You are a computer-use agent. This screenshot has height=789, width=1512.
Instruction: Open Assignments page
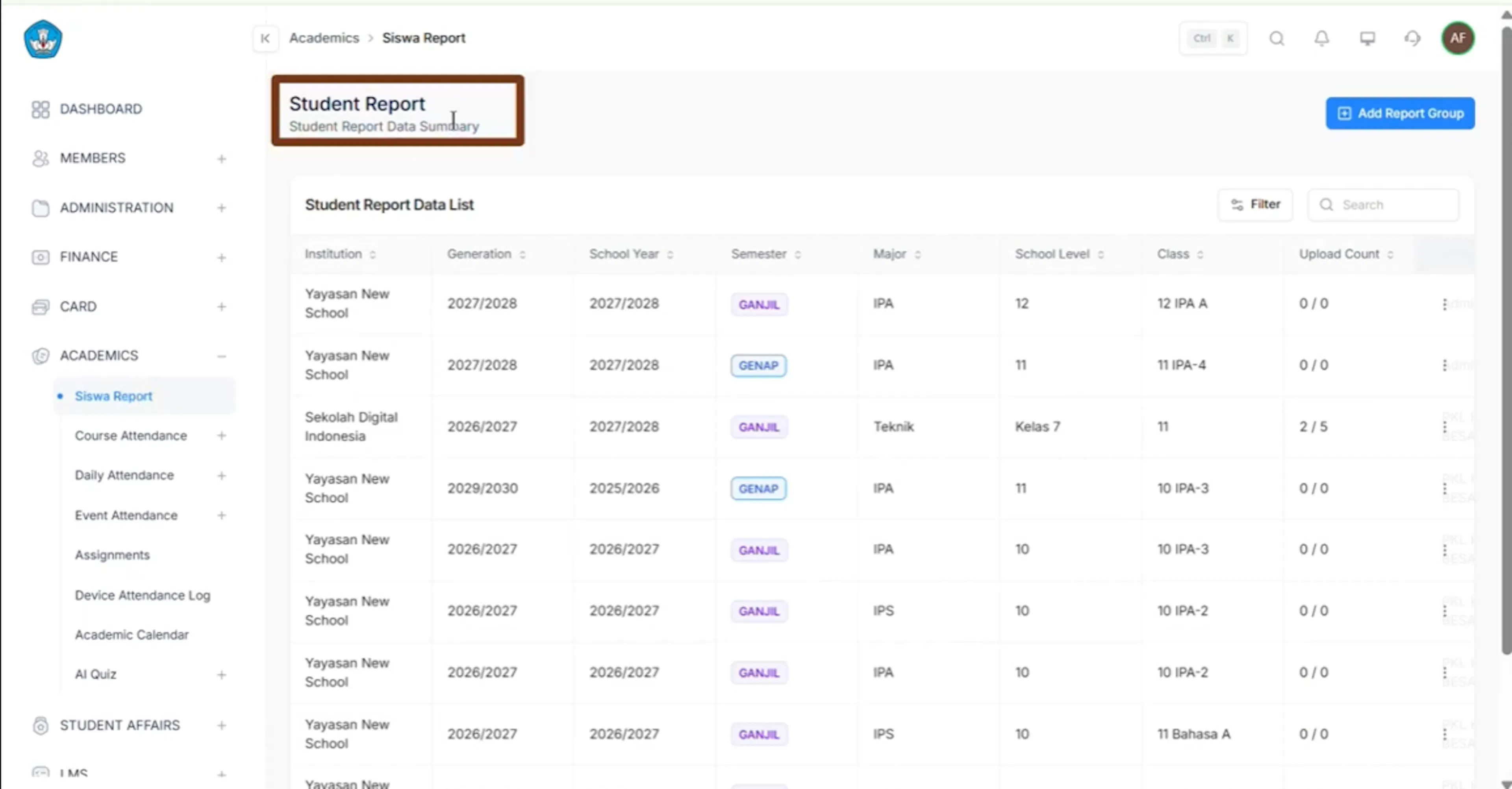[x=112, y=555]
